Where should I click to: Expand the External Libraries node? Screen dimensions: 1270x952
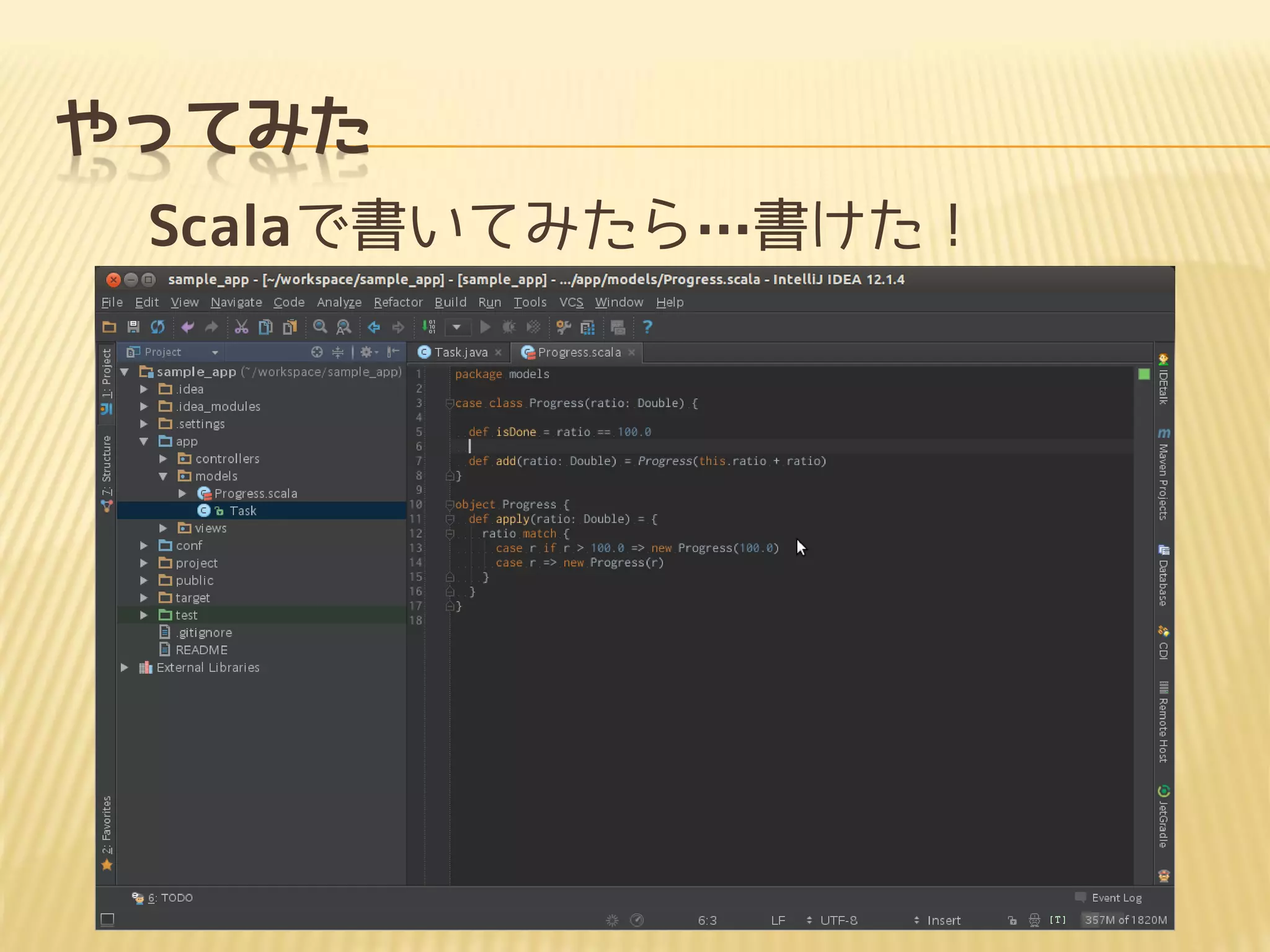click(x=125, y=668)
